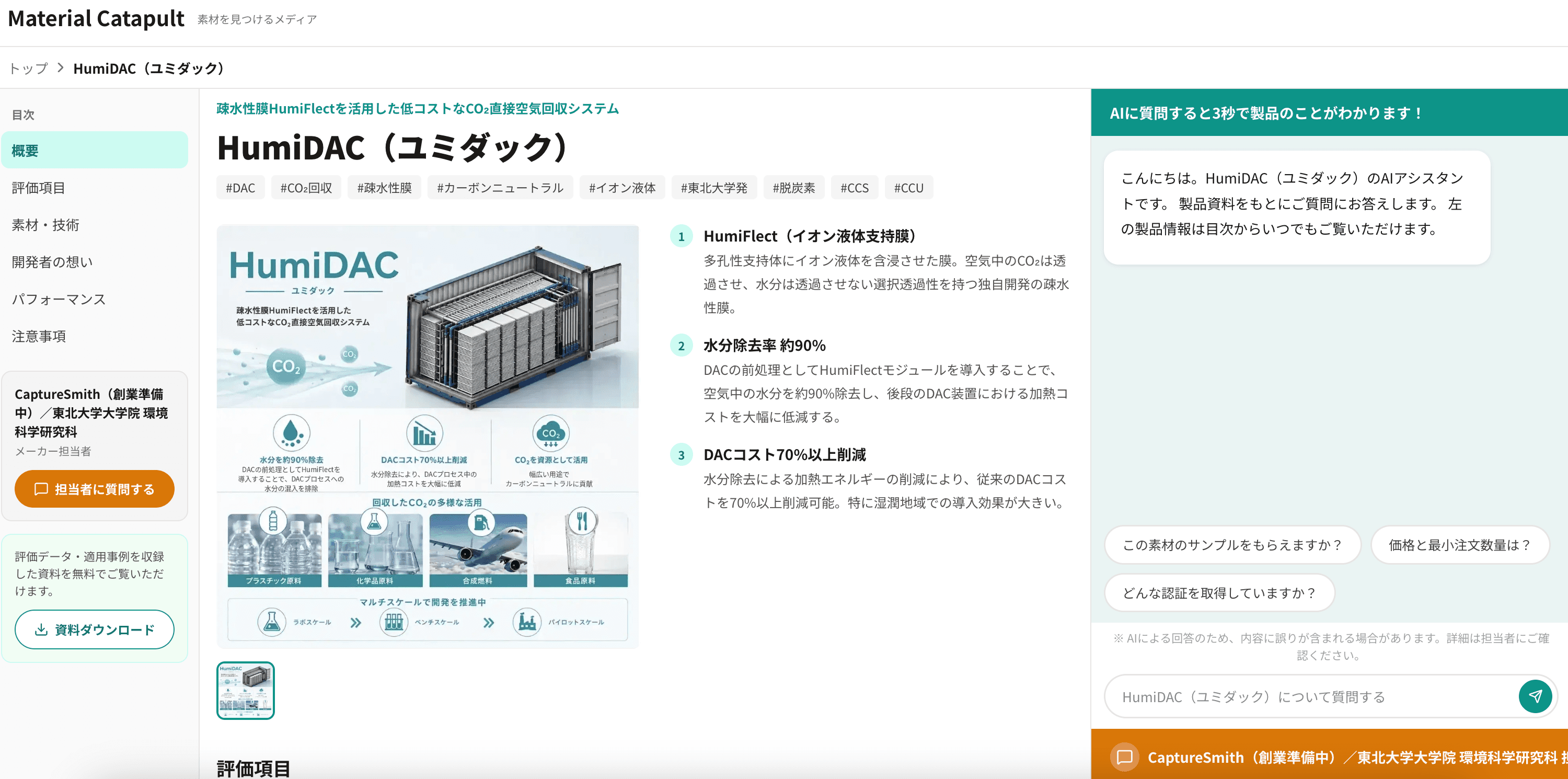
Task: Select パフォーマンス in the sidebar
Action: (x=95, y=299)
